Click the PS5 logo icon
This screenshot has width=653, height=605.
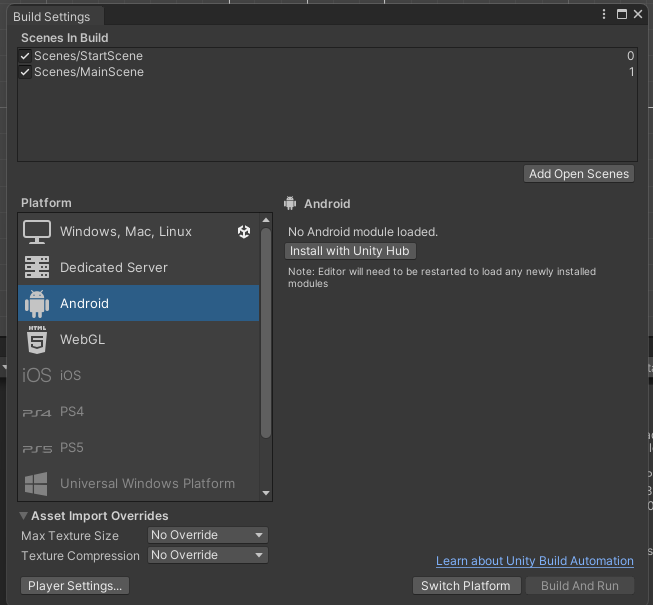[37, 449]
